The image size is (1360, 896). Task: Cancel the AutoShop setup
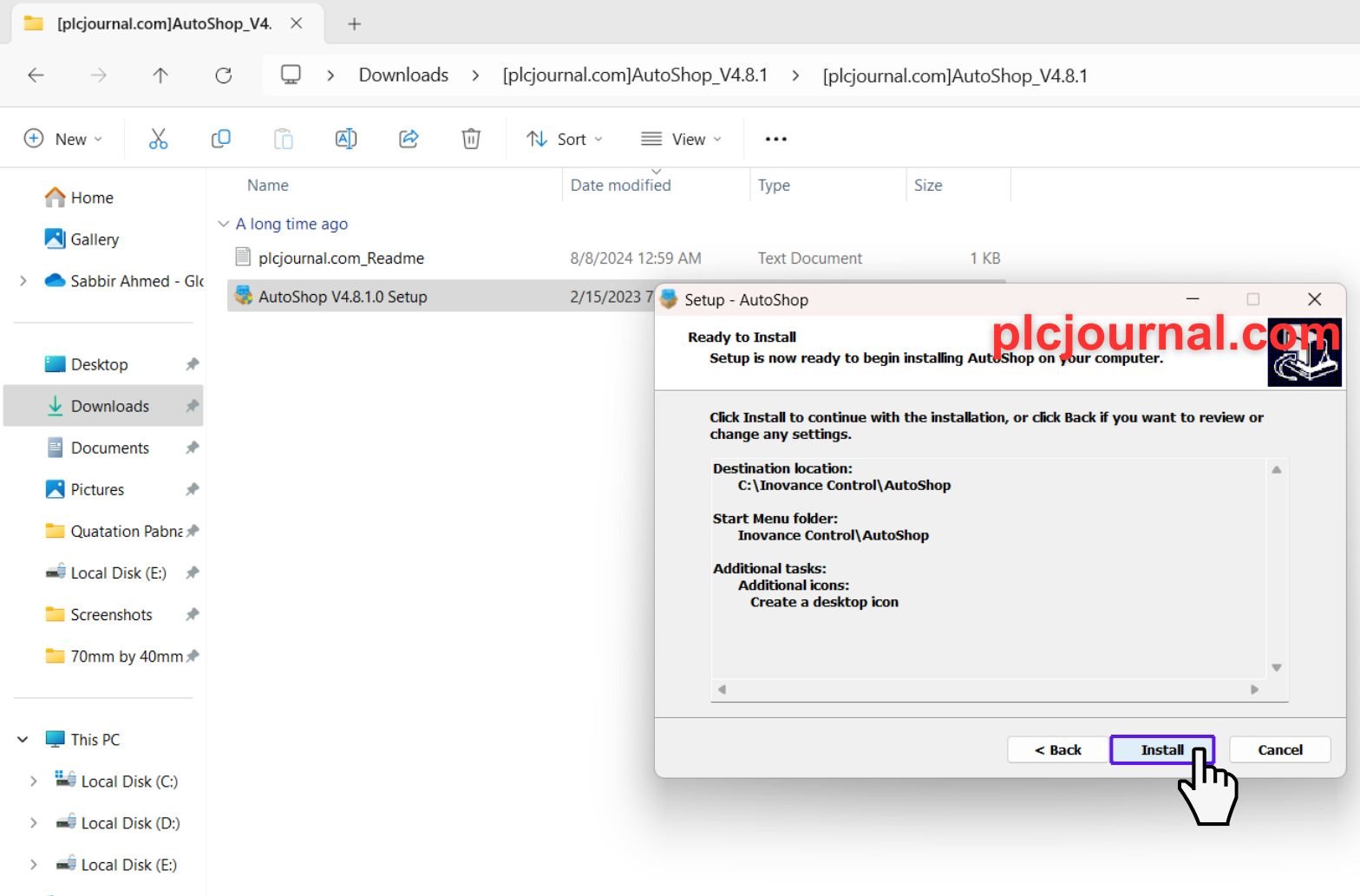pos(1280,749)
